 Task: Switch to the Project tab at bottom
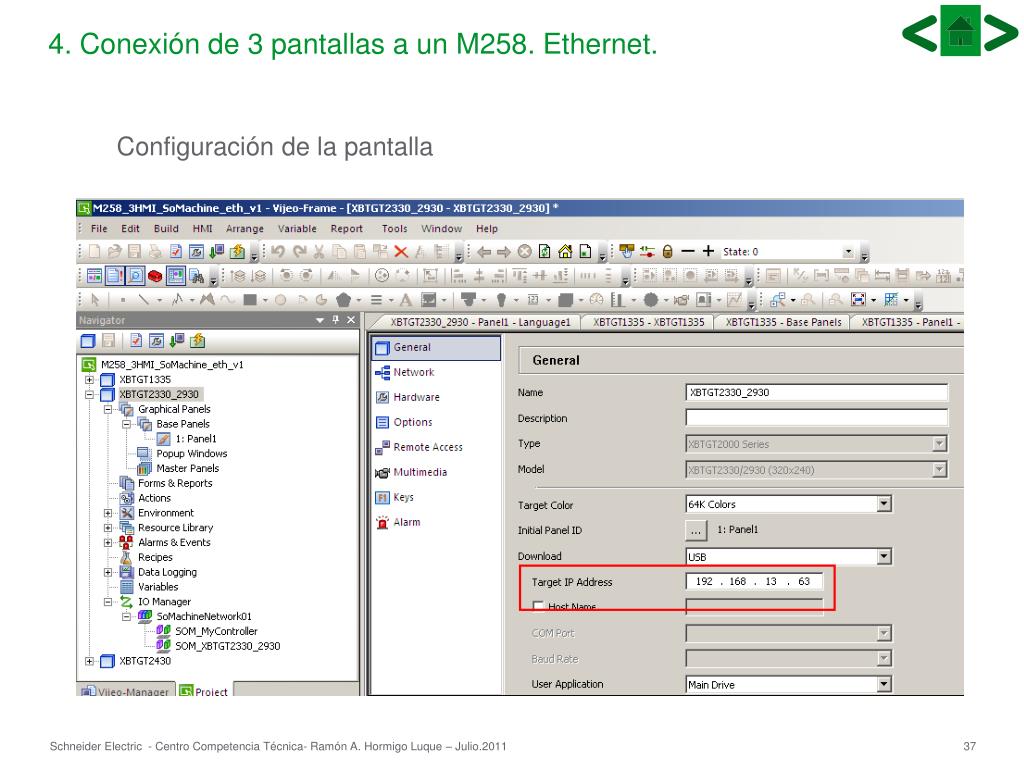click(x=204, y=691)
